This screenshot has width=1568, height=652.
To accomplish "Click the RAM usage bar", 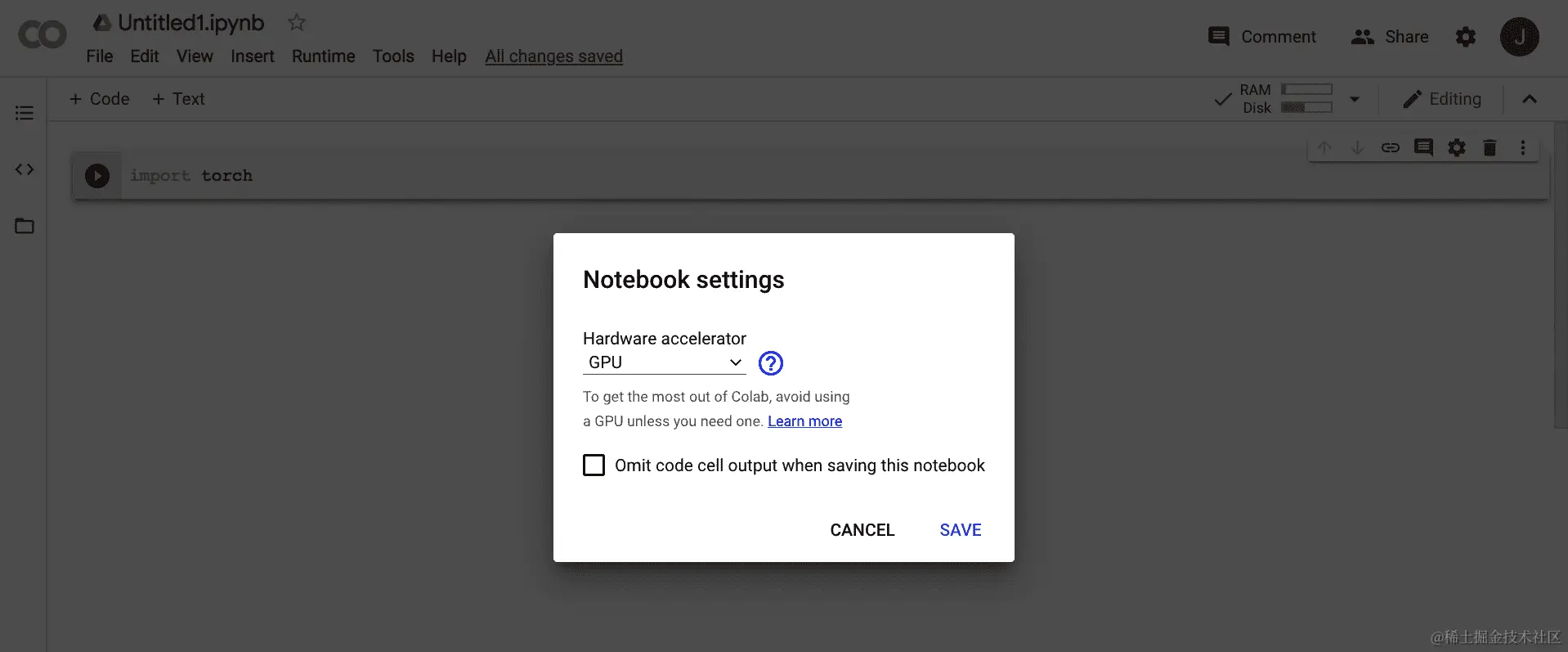I will [x=1306, y=89].
